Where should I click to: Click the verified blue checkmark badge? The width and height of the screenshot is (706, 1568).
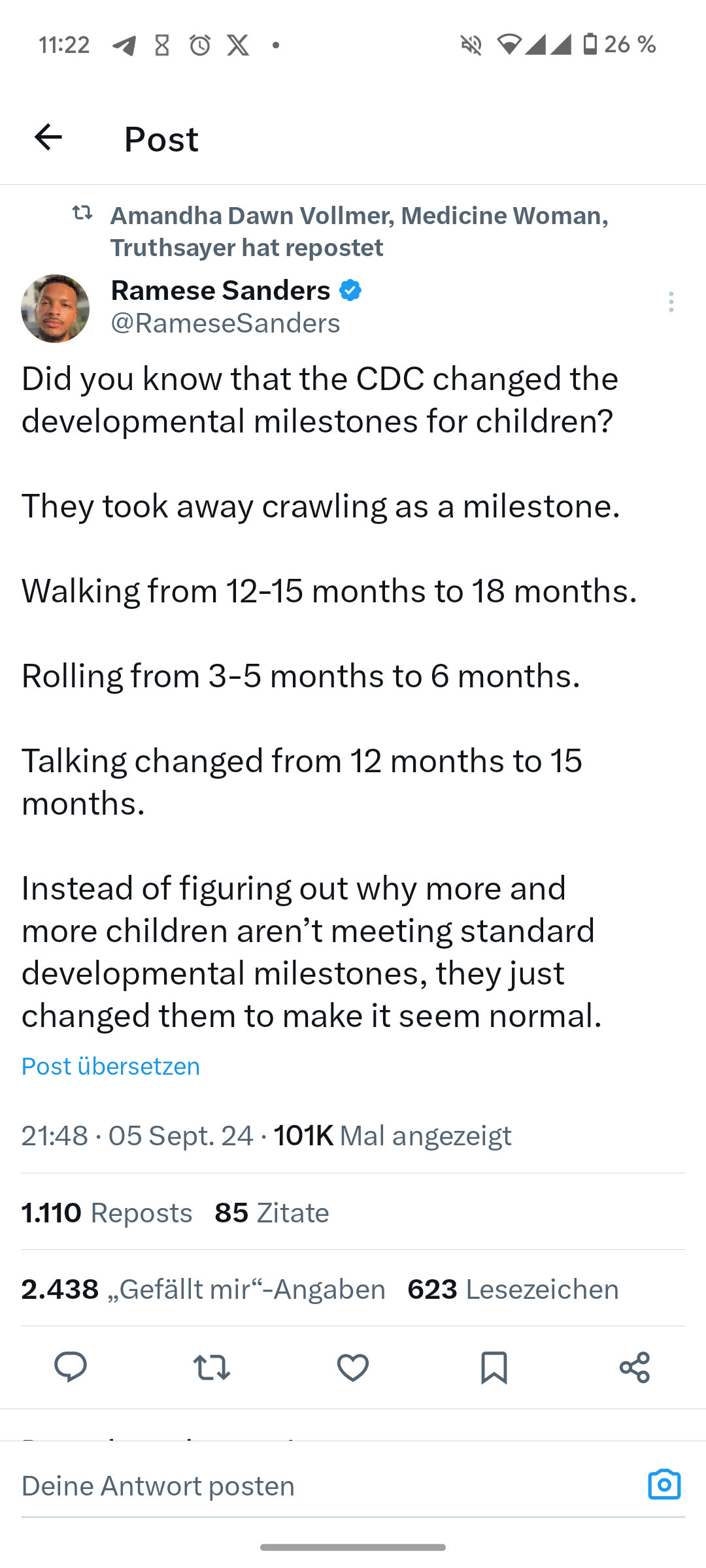[x=350, y=290]
